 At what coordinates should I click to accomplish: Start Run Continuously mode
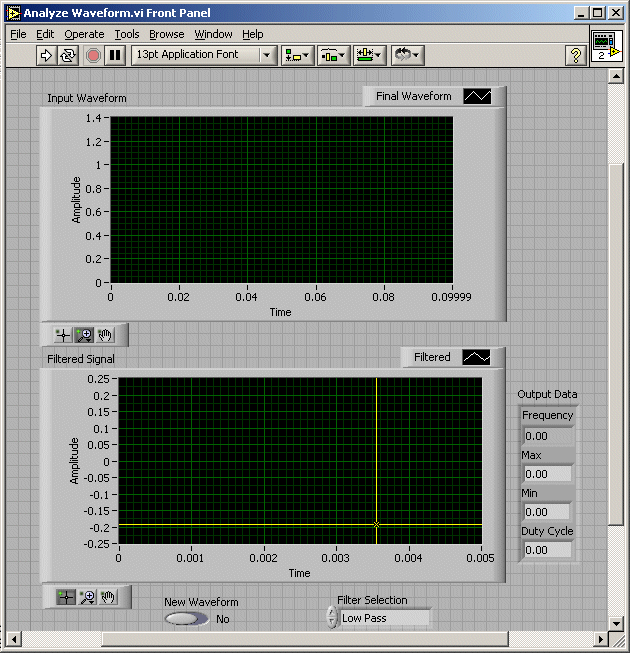(69, 55)
